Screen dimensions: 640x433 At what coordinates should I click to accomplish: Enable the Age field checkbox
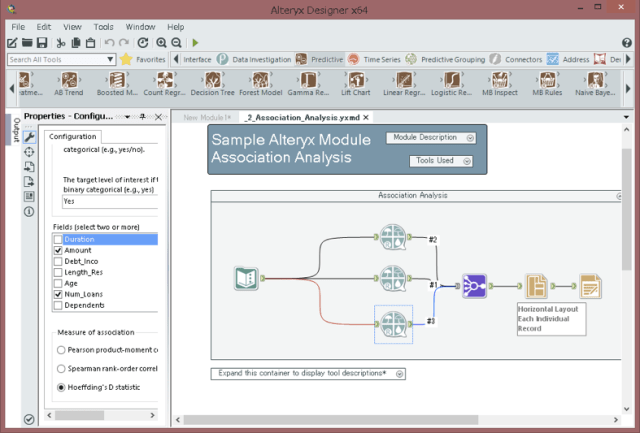point(58,284)
